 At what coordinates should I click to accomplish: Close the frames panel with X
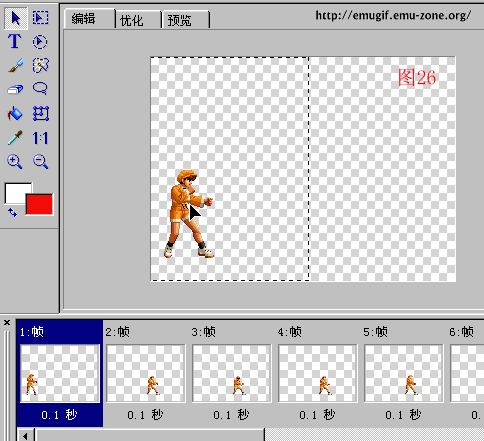(7, 323)
